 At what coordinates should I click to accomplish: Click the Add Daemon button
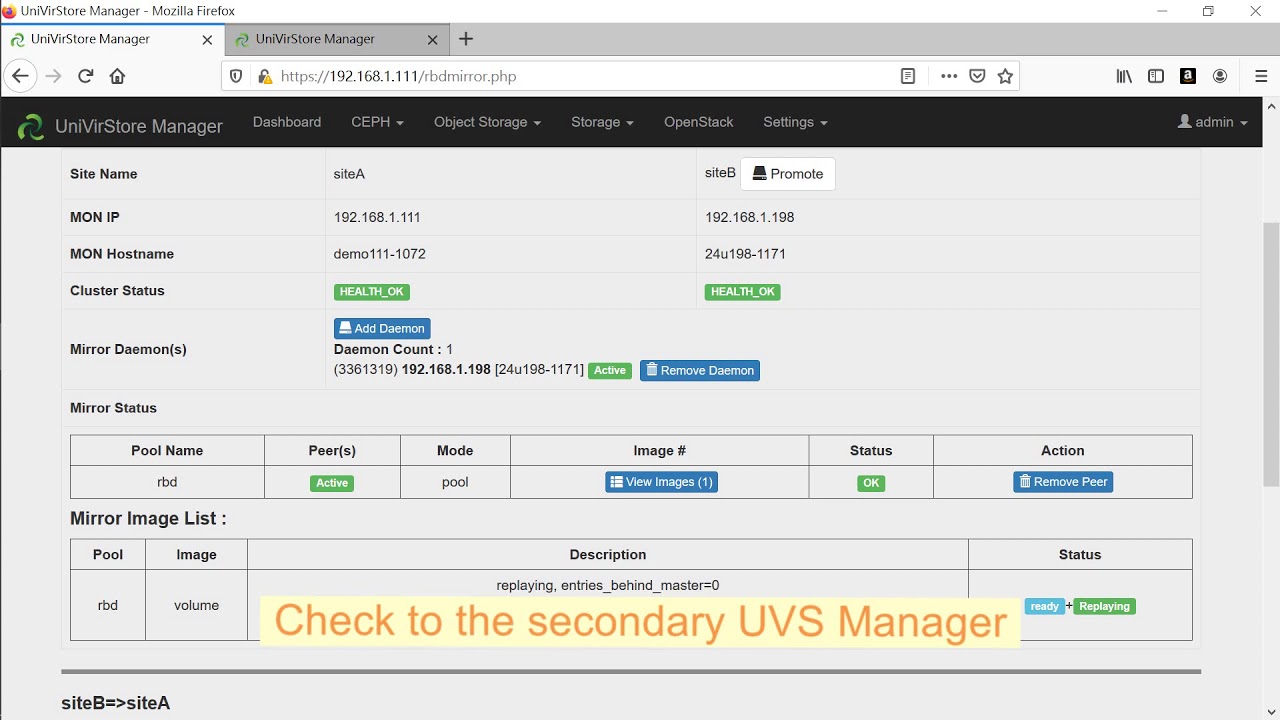click(x=382, y=328)
